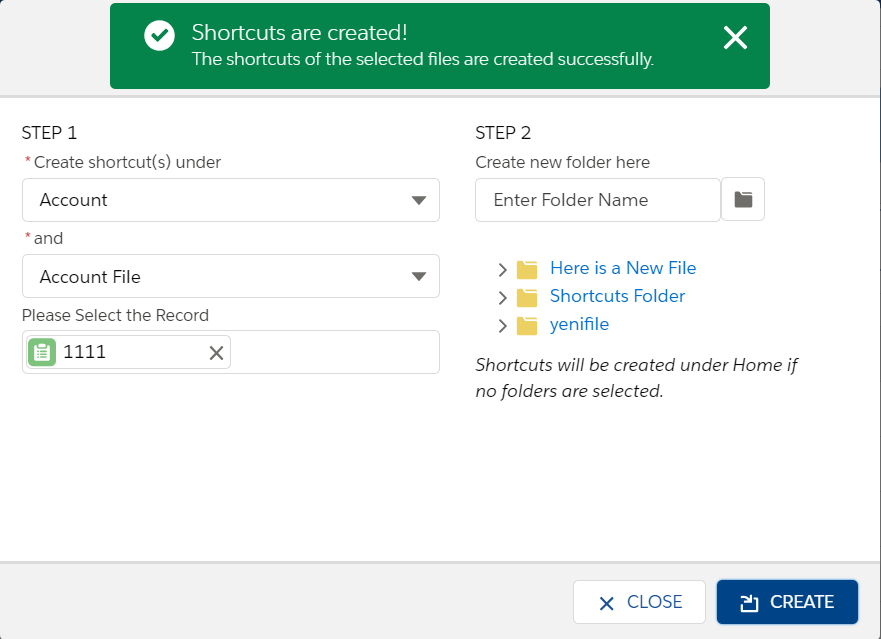Dismiss the green success notification
This screenshot has height=639, width=881.
tap(735, 38)
